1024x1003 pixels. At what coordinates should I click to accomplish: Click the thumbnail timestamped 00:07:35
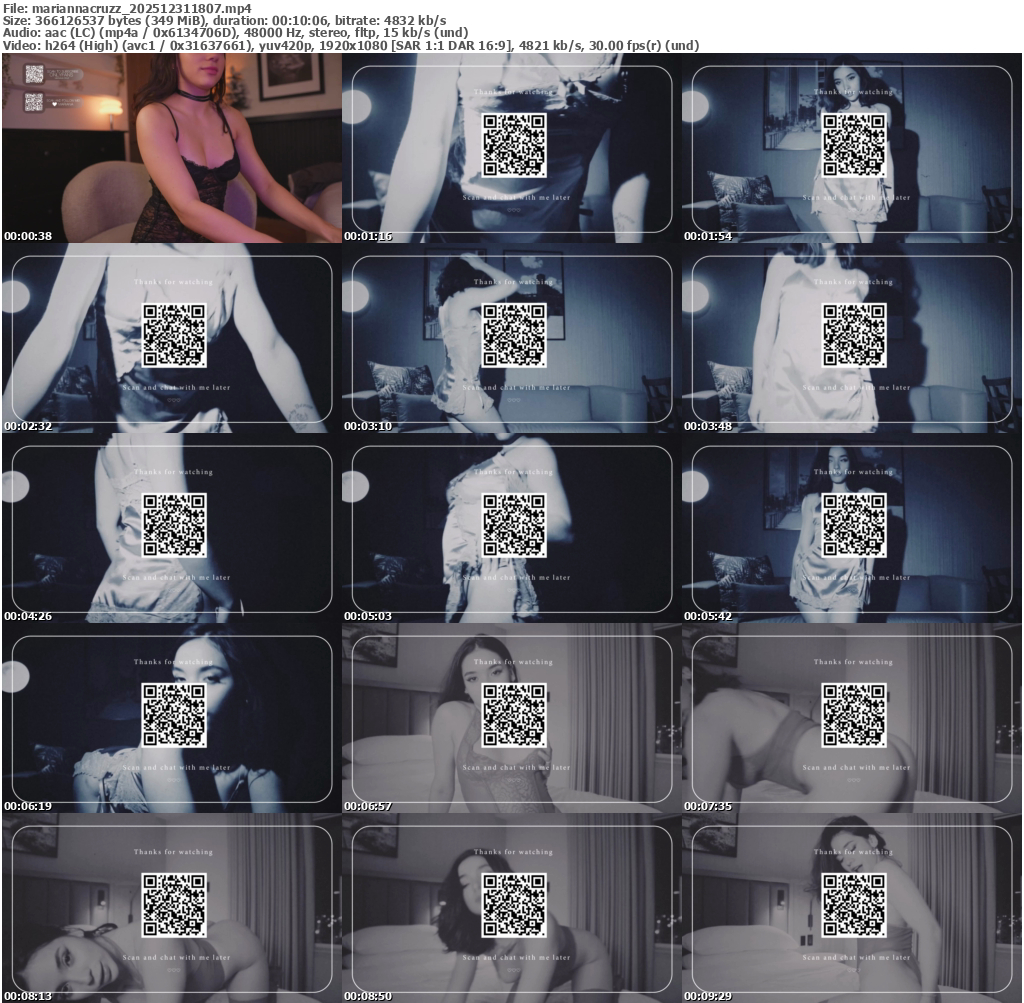[851, 719]
